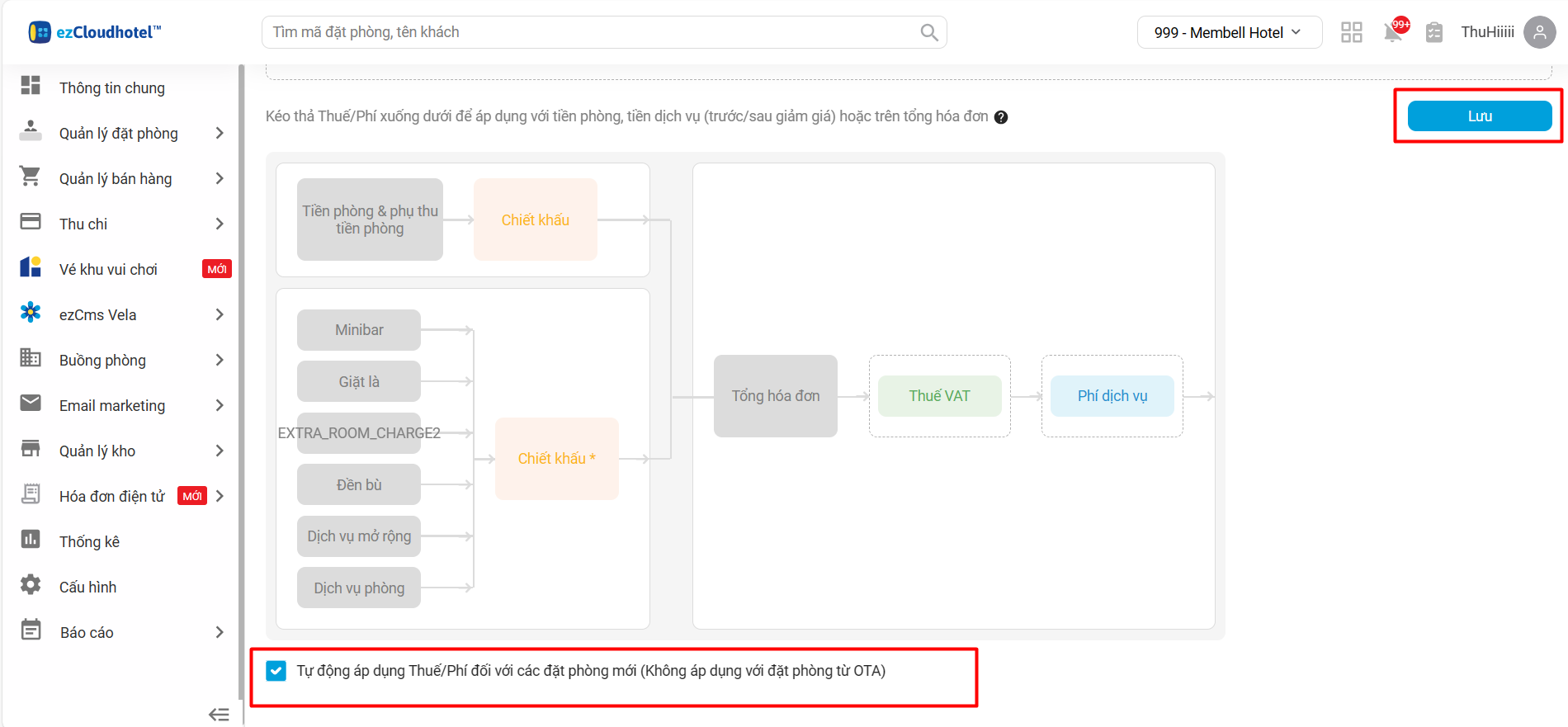Click the Cấu hình gear icon
The image size is (1568, 727).
coord(31,586)
